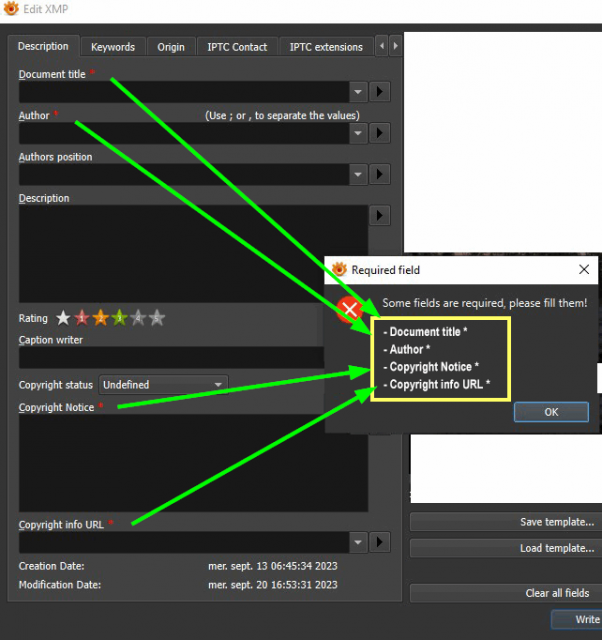Click the arrow button beside Author field
This screenshot has height=640, width=602.
click(380, 133)
